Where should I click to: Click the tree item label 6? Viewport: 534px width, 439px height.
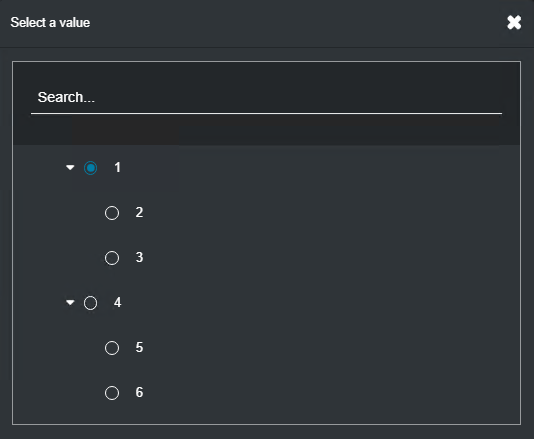[139, 392]
